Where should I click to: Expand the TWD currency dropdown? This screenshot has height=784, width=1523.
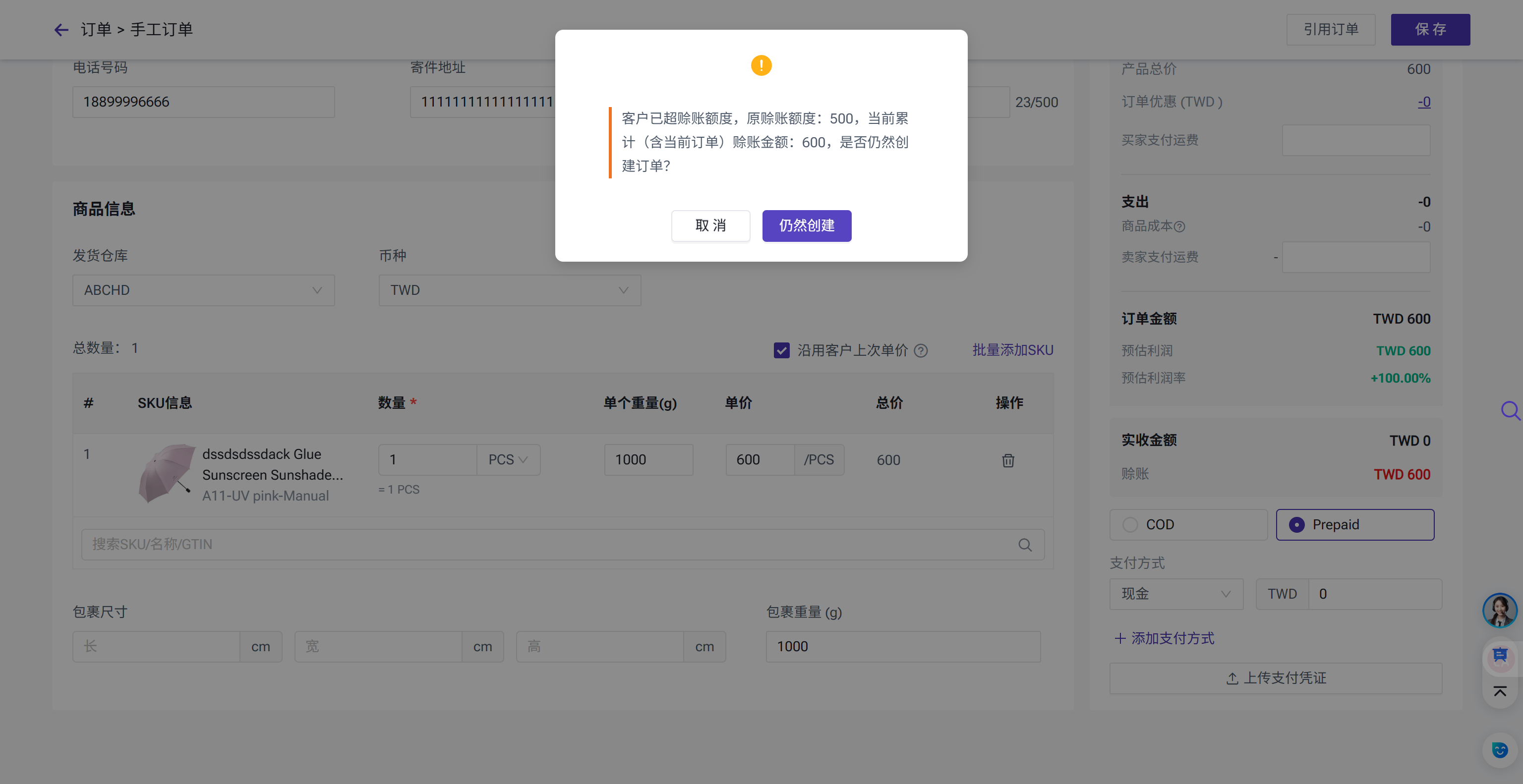pos(509,290)
